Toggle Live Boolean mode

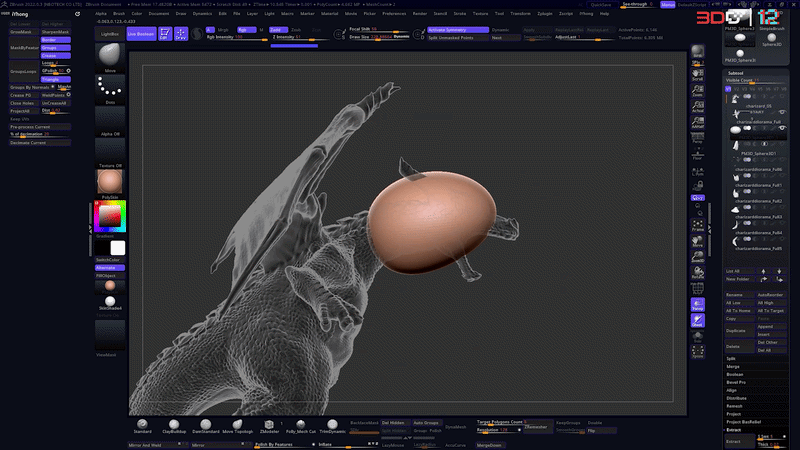(141, 34)
